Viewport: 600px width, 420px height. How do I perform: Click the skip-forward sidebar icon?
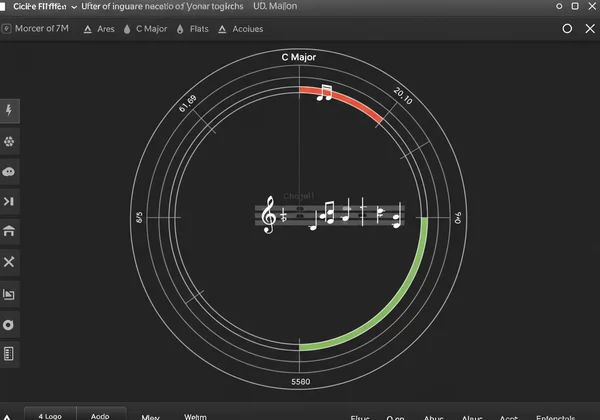coord(9,202)
